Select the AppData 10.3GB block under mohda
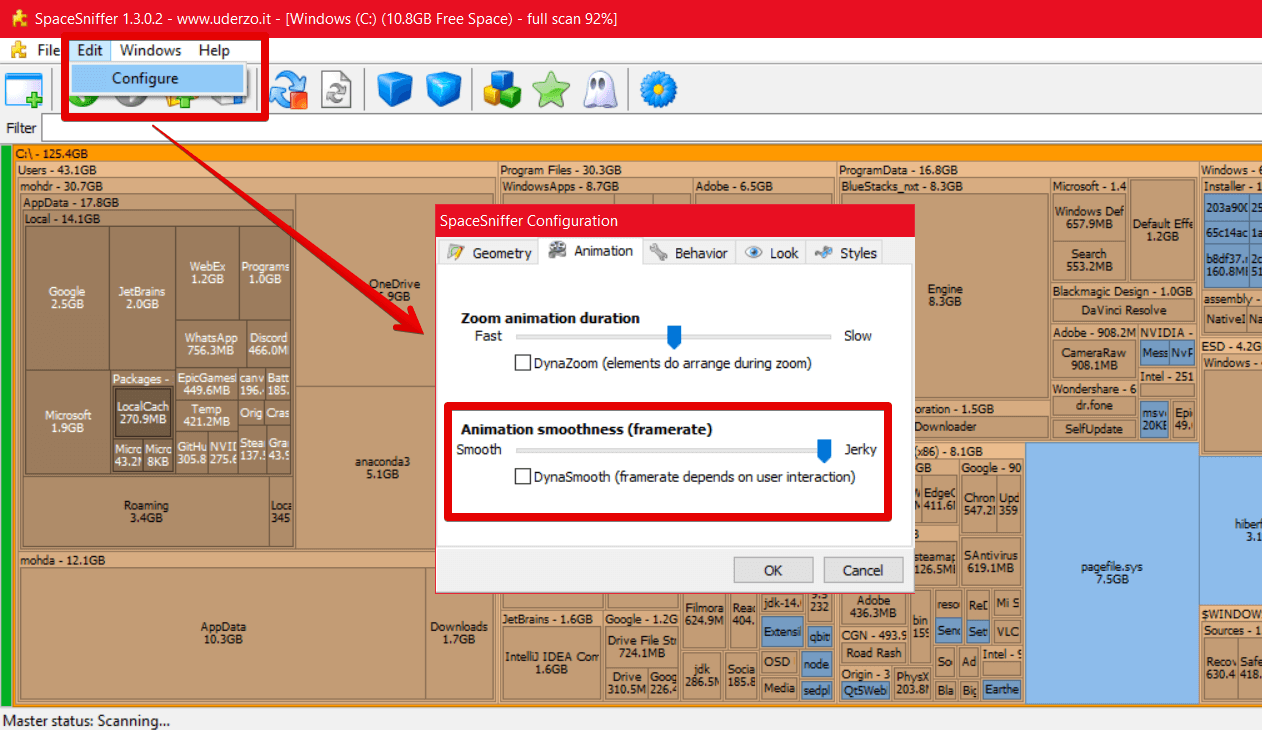1262x730 pixels. [223, 633]
